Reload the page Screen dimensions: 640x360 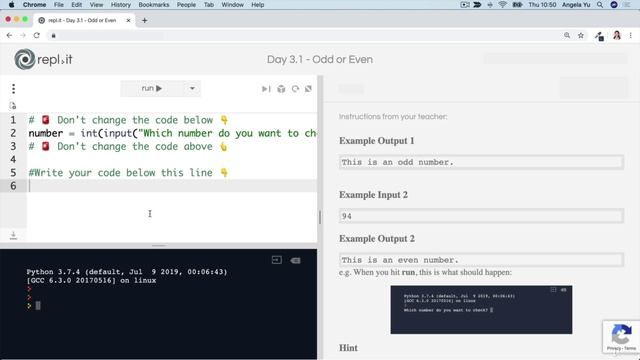[37, 36]
